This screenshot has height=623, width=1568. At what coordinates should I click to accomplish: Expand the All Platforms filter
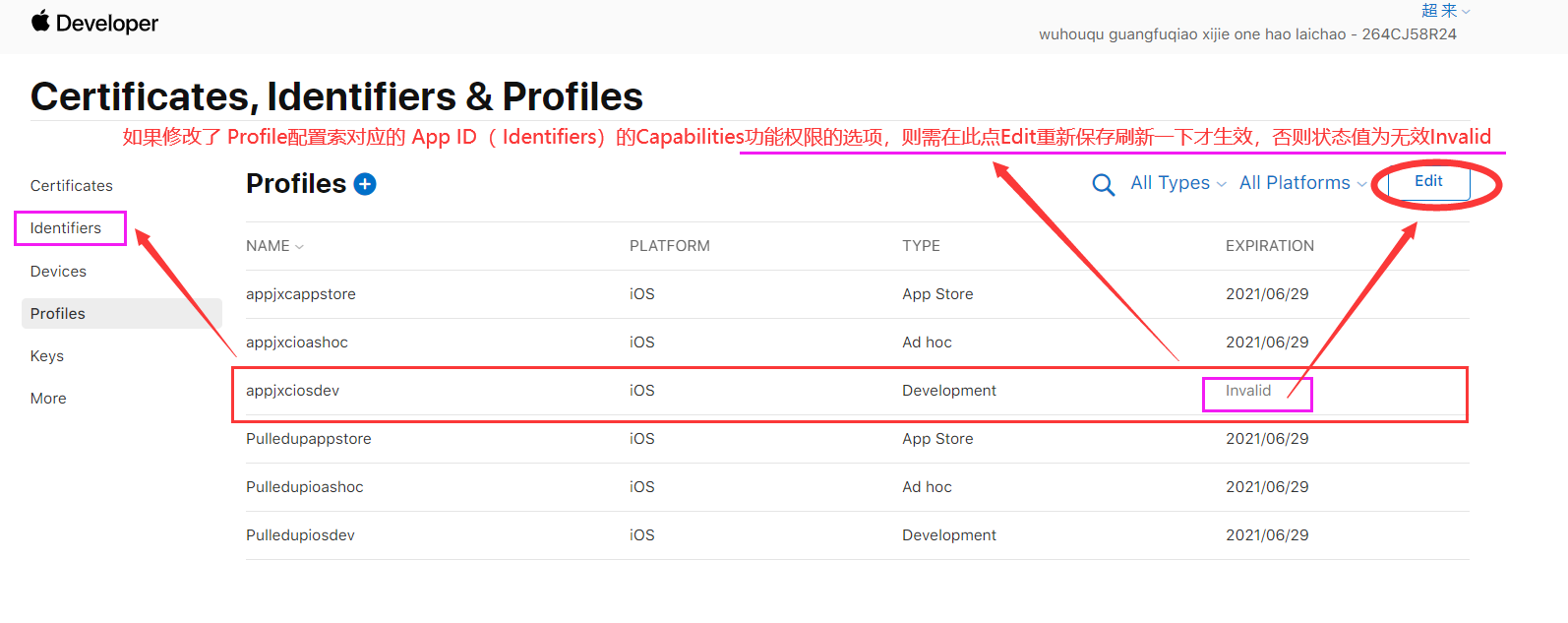1301,183
